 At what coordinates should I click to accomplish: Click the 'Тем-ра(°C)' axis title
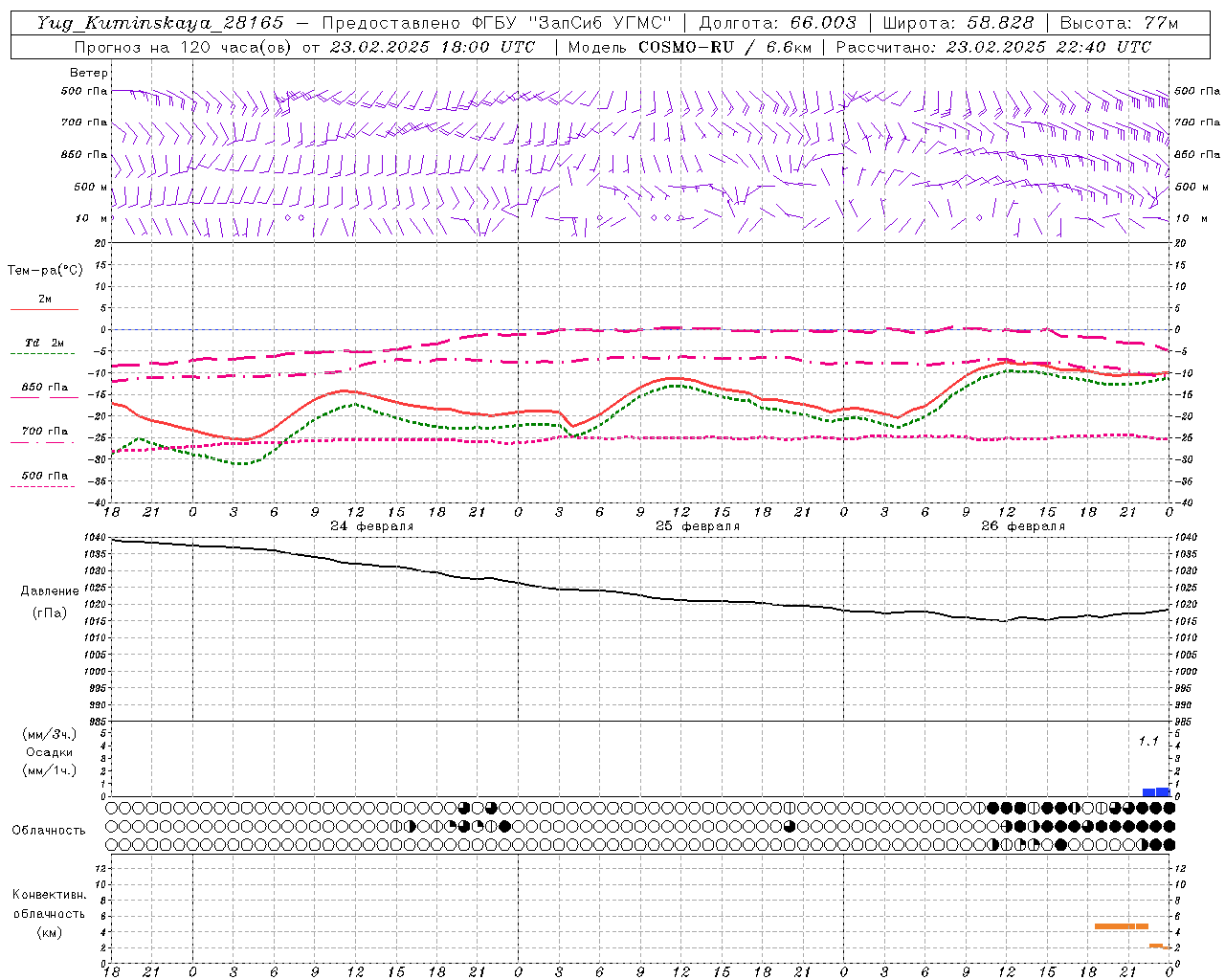[45, 271]
